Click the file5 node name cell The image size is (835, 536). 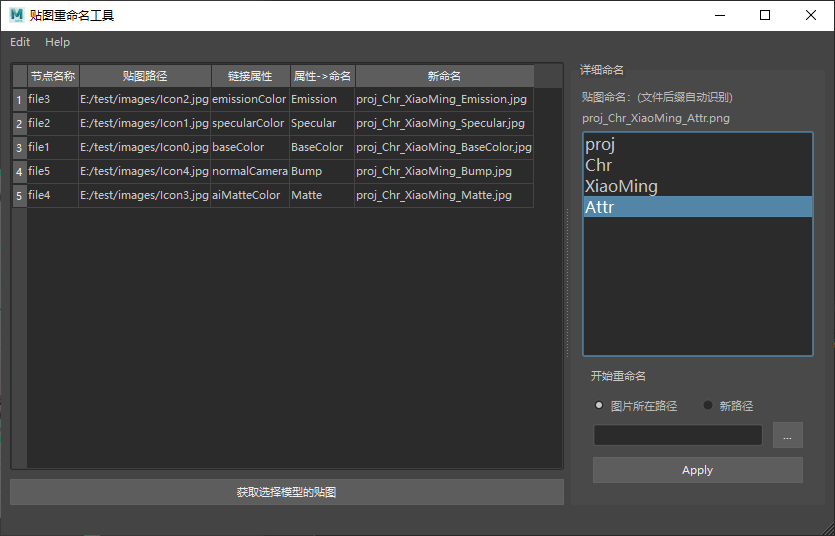[52, 171]
